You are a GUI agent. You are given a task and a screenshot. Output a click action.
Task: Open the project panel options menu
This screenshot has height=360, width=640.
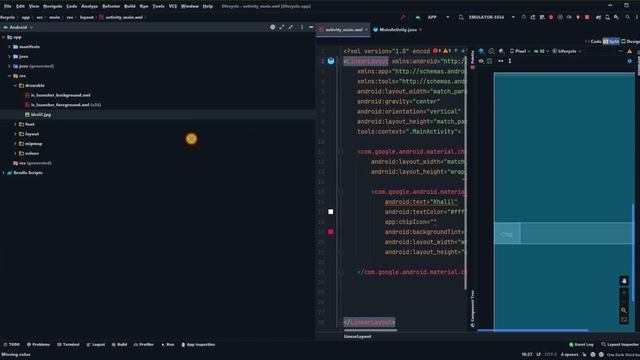tap(302, 27)
